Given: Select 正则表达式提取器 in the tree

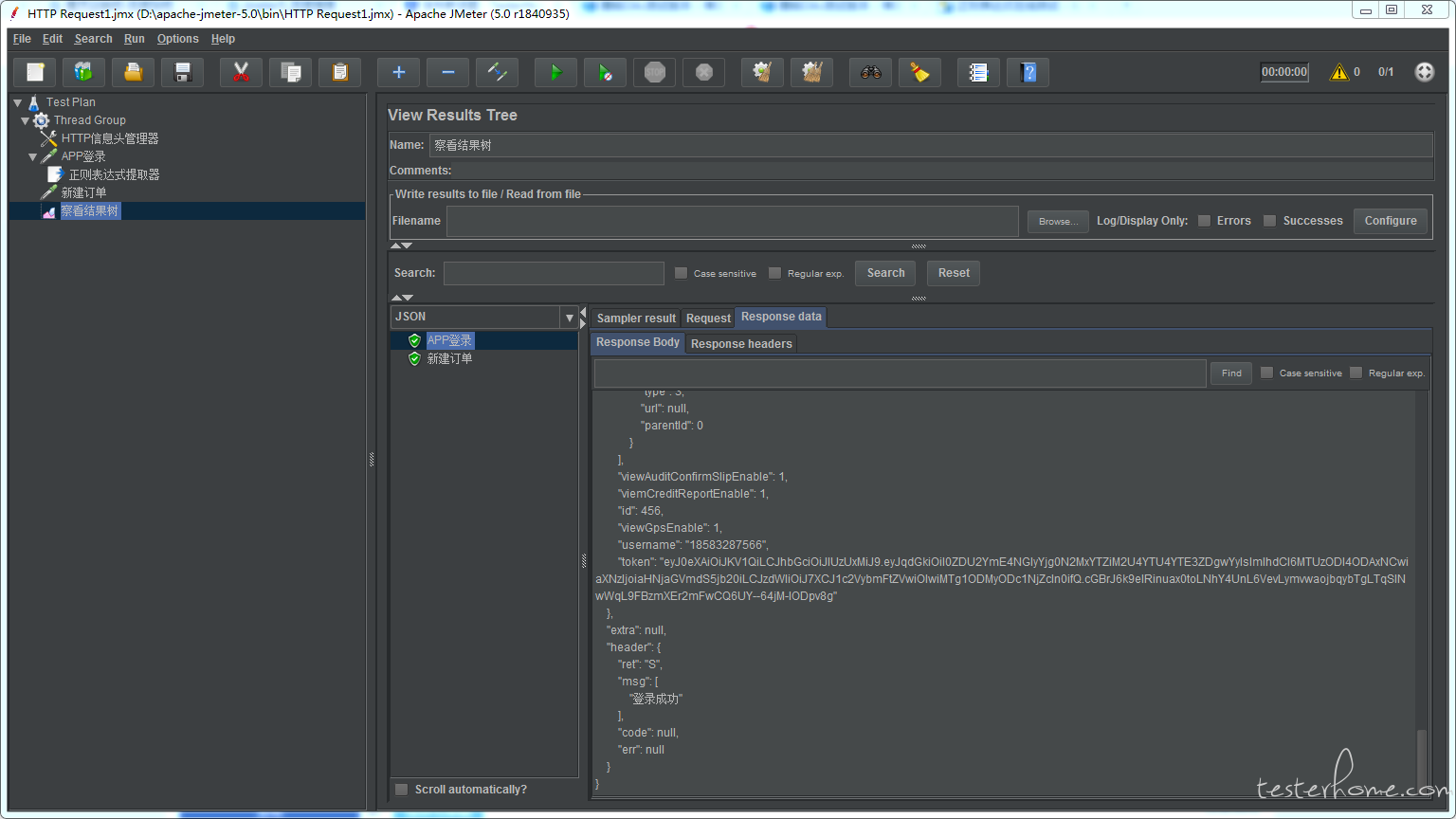Looking at the screenshot, I should (x=114, y=174).
